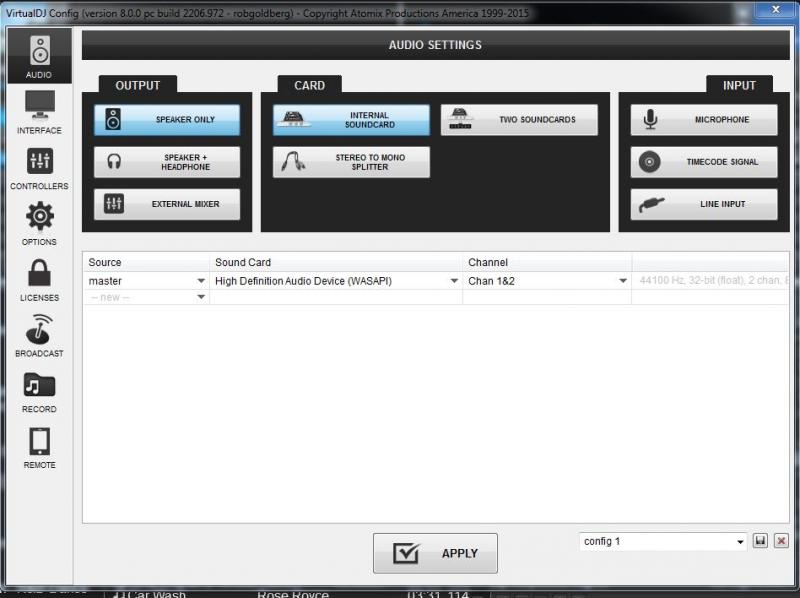This screenshot has height=598, width=800.
Task: Click the OUTPUT tab label
Action: [138, 85]
